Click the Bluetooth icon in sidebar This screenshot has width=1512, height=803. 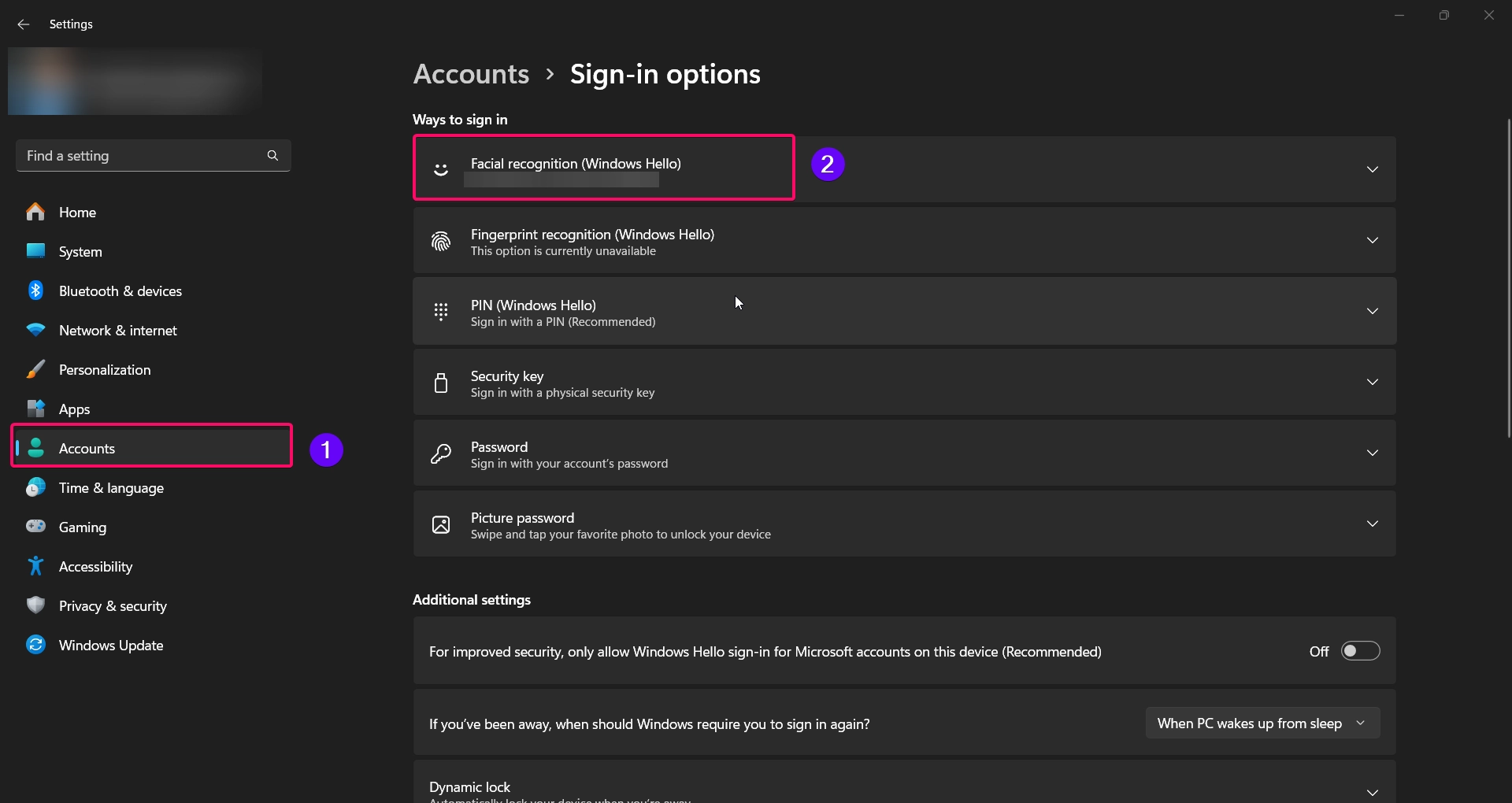(35, 290)
